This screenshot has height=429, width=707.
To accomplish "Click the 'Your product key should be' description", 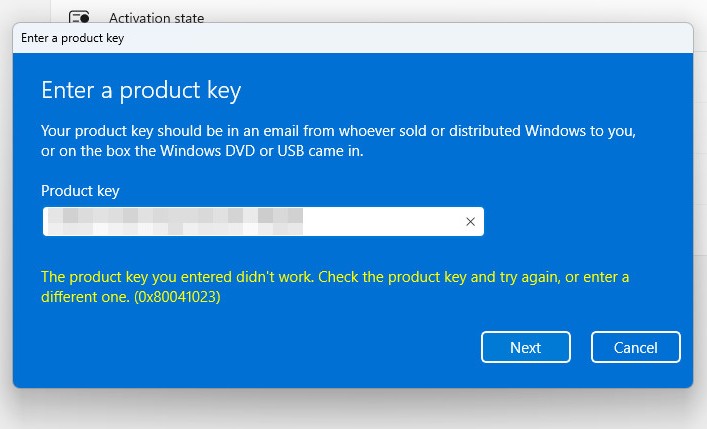I will click(x=338, y=141).
